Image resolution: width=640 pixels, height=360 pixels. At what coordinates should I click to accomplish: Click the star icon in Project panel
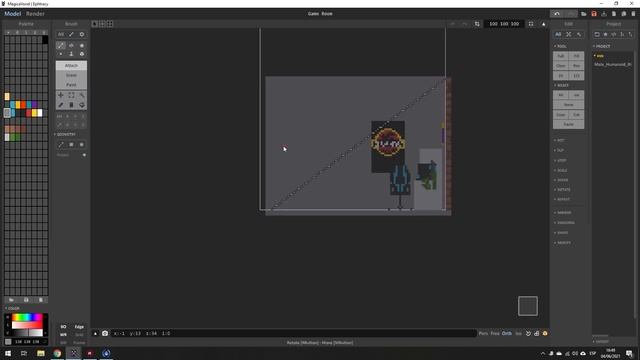pos(606,34)
